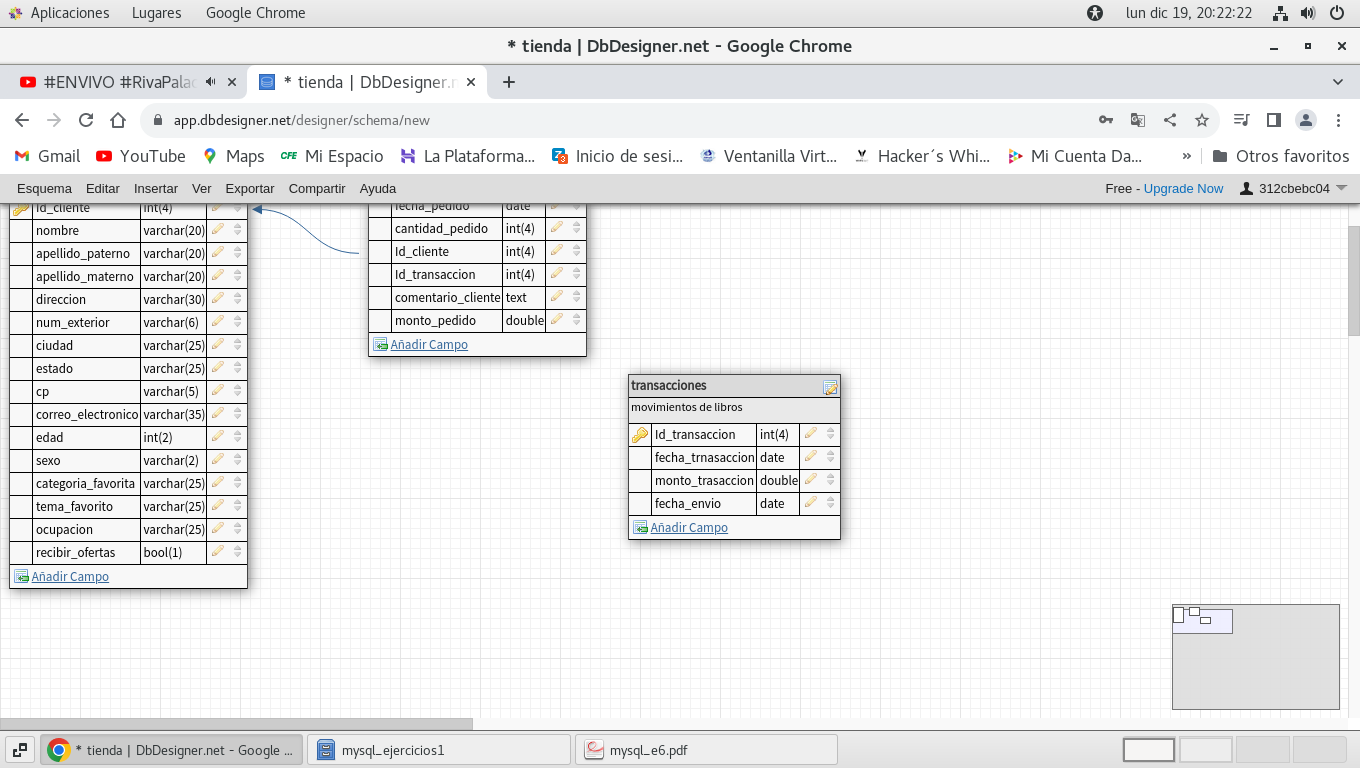1360x768 pixels.
Task: Click pencil icon for monto_pedido row
Action: (556, 320)
